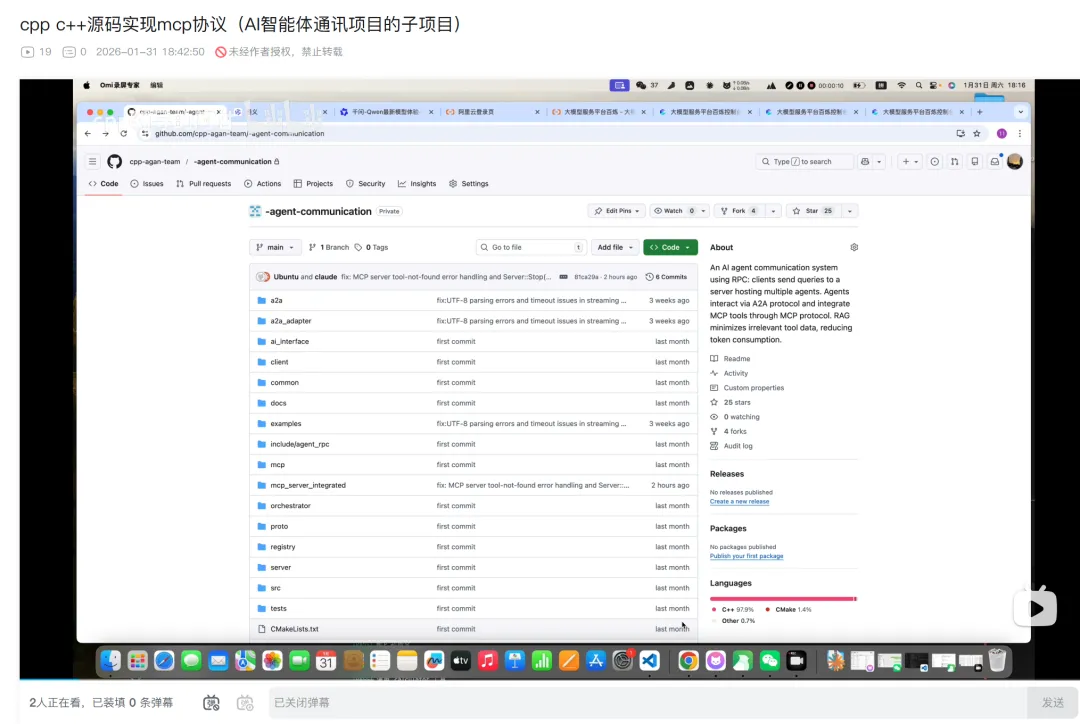Open new Chrome tab with plus icon

(979, 112)
